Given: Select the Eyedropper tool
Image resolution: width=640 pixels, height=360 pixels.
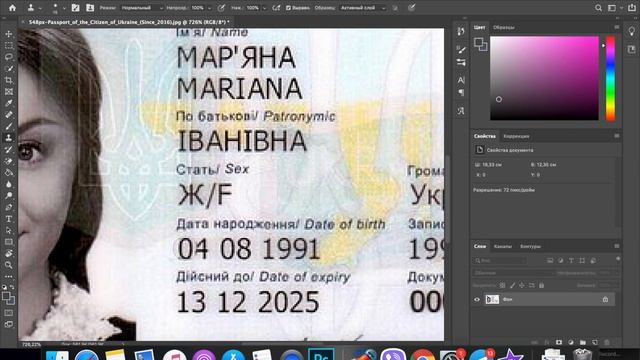Looking at the screenshot, I should [x=9, y=103].
